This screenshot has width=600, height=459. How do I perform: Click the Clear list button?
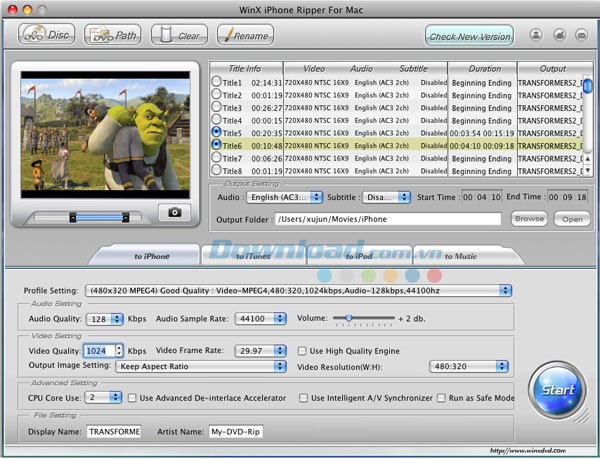pyautogui.click(x=179, y=35)
